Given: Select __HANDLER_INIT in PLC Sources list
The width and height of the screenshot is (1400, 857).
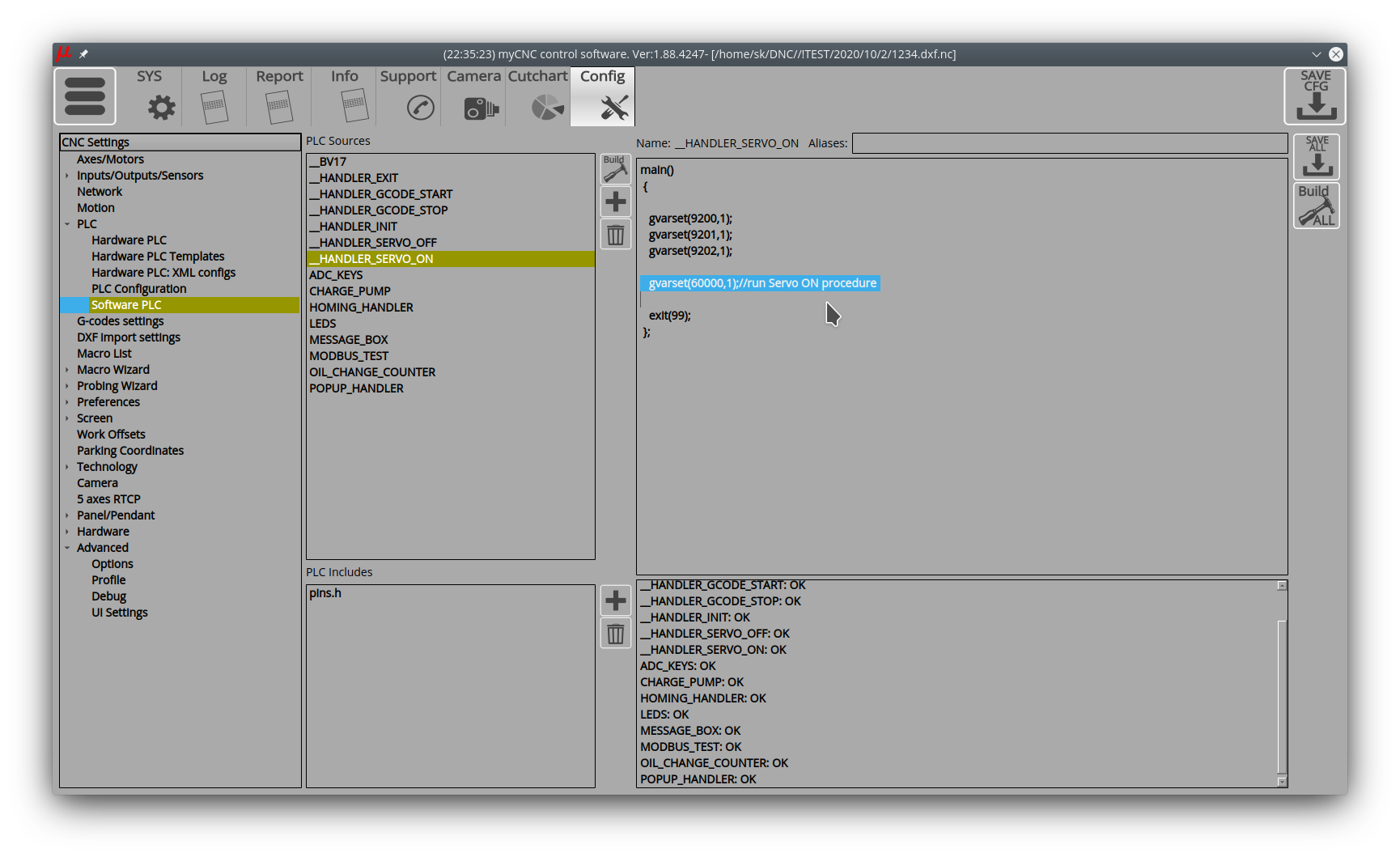Looking at the screenshot, I should click(x=354, y=227).
